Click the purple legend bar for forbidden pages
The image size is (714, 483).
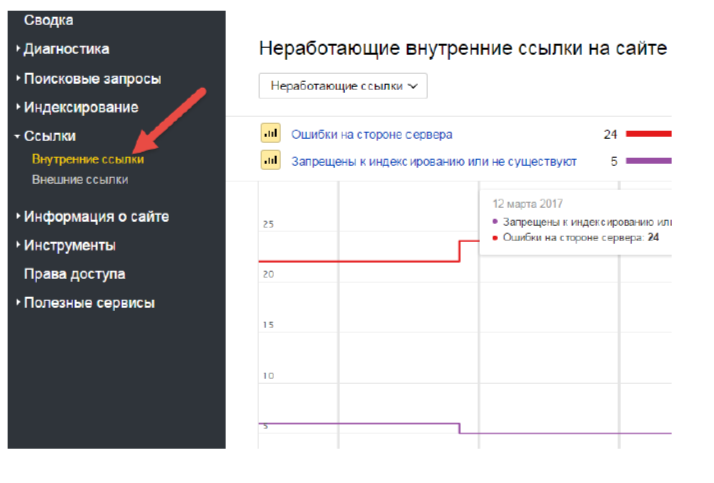[x=648, y=161]
